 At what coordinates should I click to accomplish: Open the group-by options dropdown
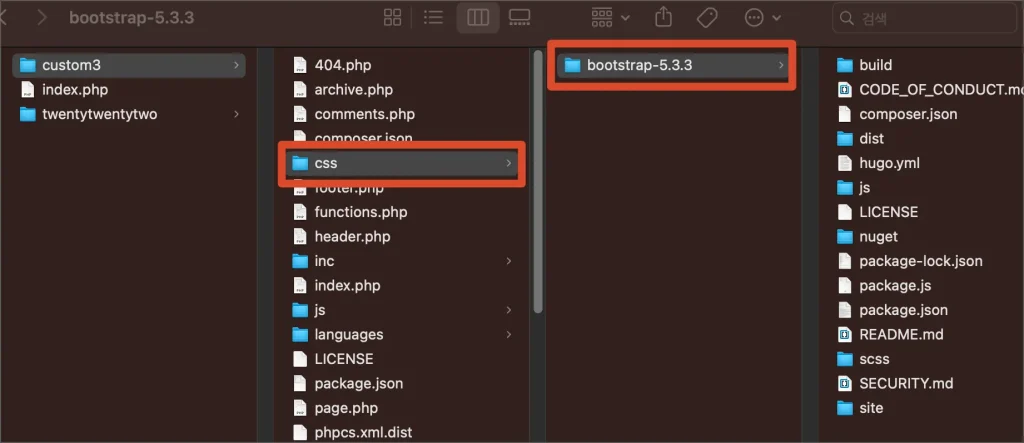pyautogui.click(x=610, y=18)
